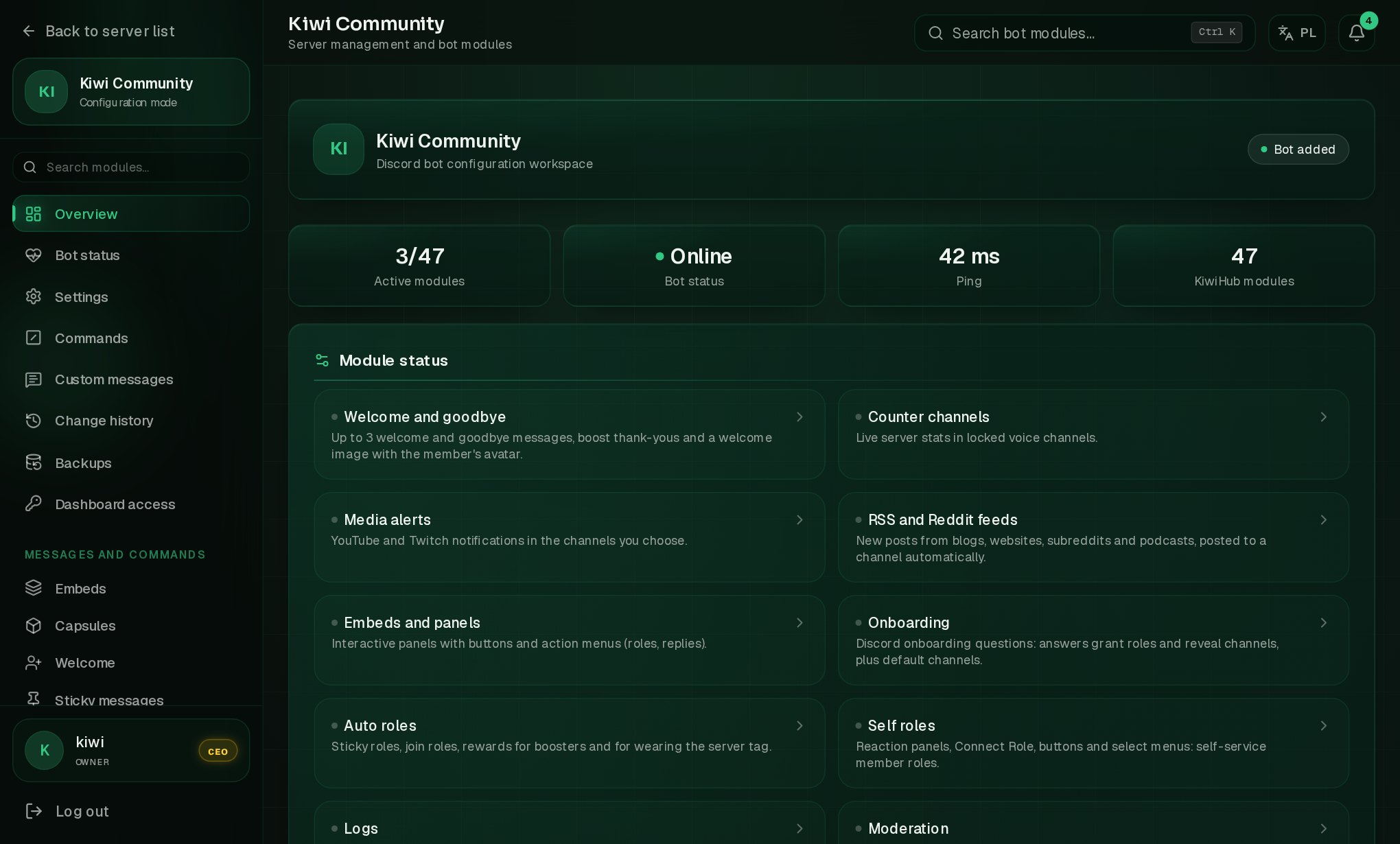Click the Embeds layers icon
Screen dimensions: 1400x844
point(33,588)
